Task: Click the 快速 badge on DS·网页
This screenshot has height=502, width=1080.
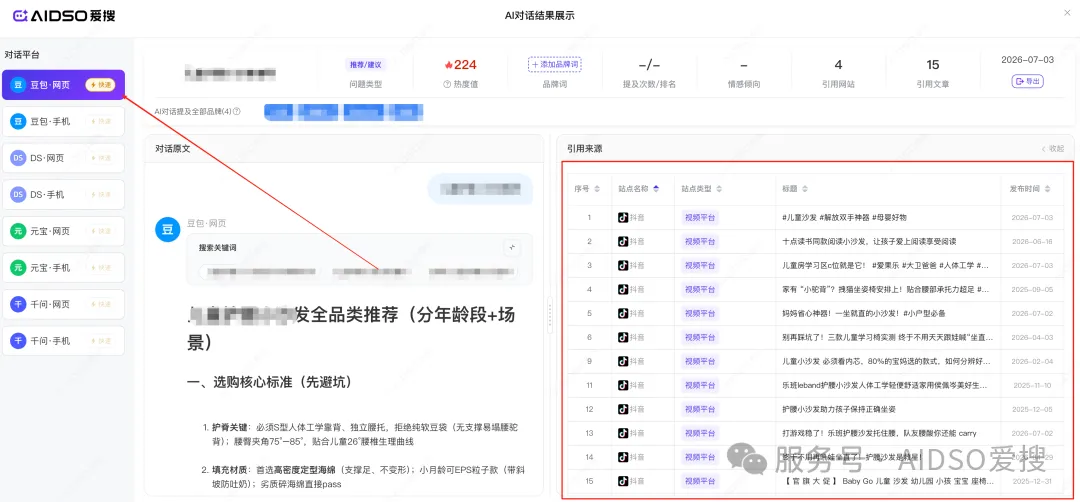Action: [101, 158]
